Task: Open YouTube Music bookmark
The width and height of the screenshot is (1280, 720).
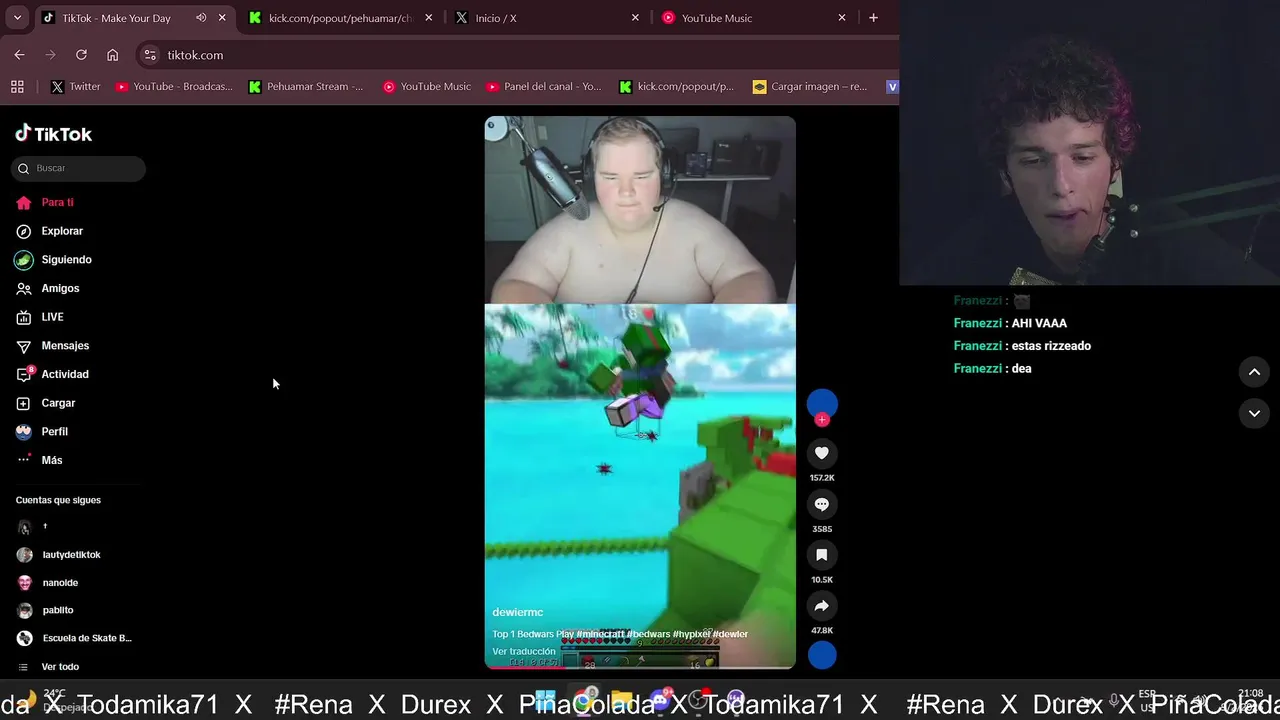Action: (x=427, y=87)
